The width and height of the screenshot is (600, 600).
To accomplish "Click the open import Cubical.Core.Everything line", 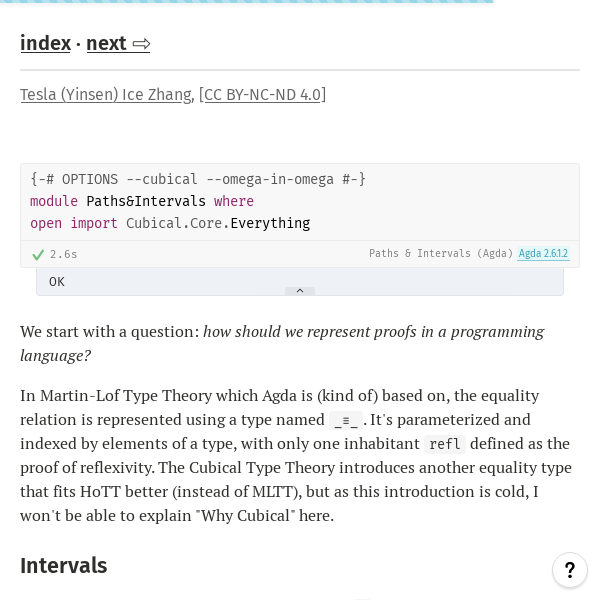I will coord(170,223).
